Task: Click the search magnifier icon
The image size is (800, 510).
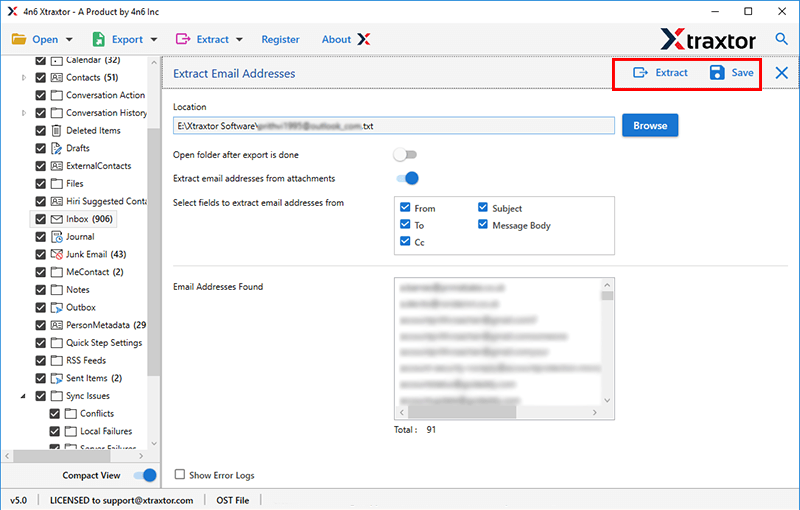Action: click(x=781, y=39)
